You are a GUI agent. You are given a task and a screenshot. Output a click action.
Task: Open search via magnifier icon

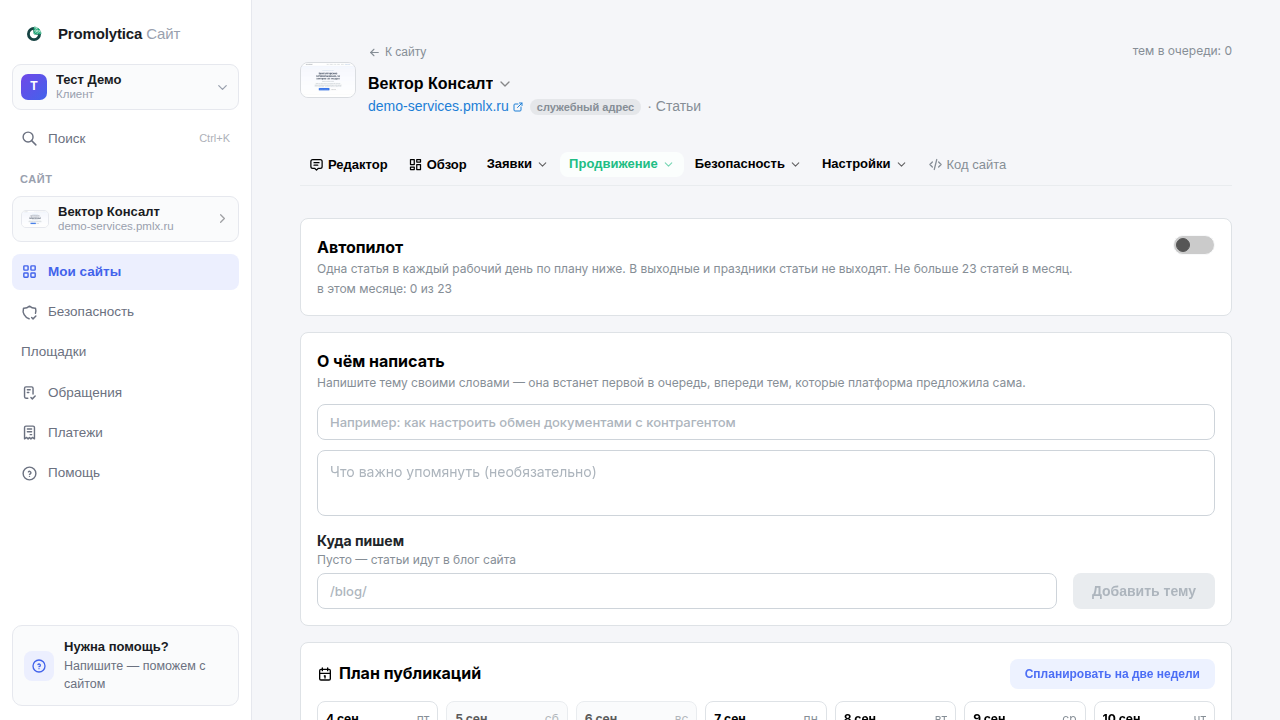(x=30, y=139)
